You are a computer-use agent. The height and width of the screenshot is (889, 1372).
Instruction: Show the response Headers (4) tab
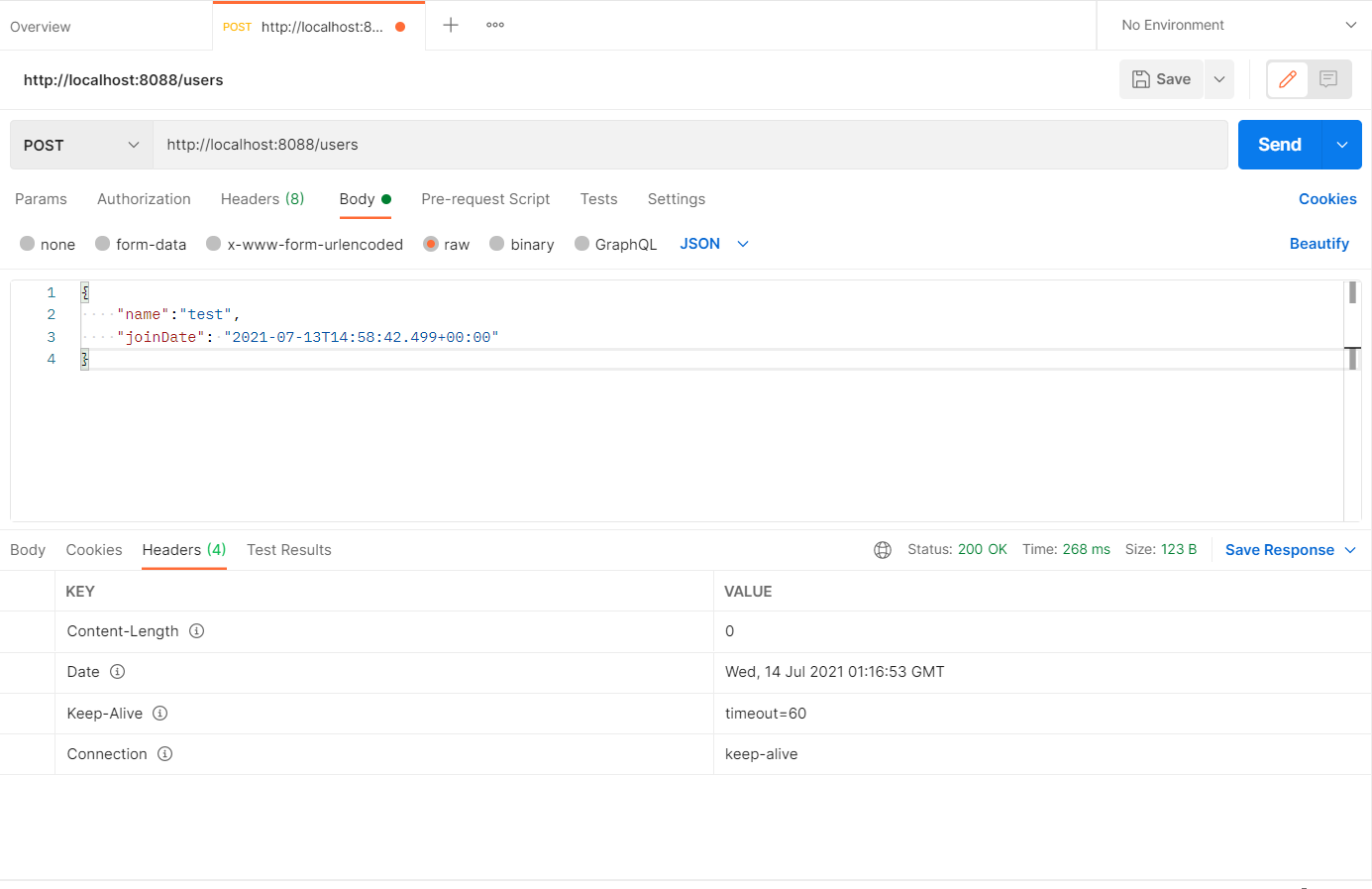(184, 550)
